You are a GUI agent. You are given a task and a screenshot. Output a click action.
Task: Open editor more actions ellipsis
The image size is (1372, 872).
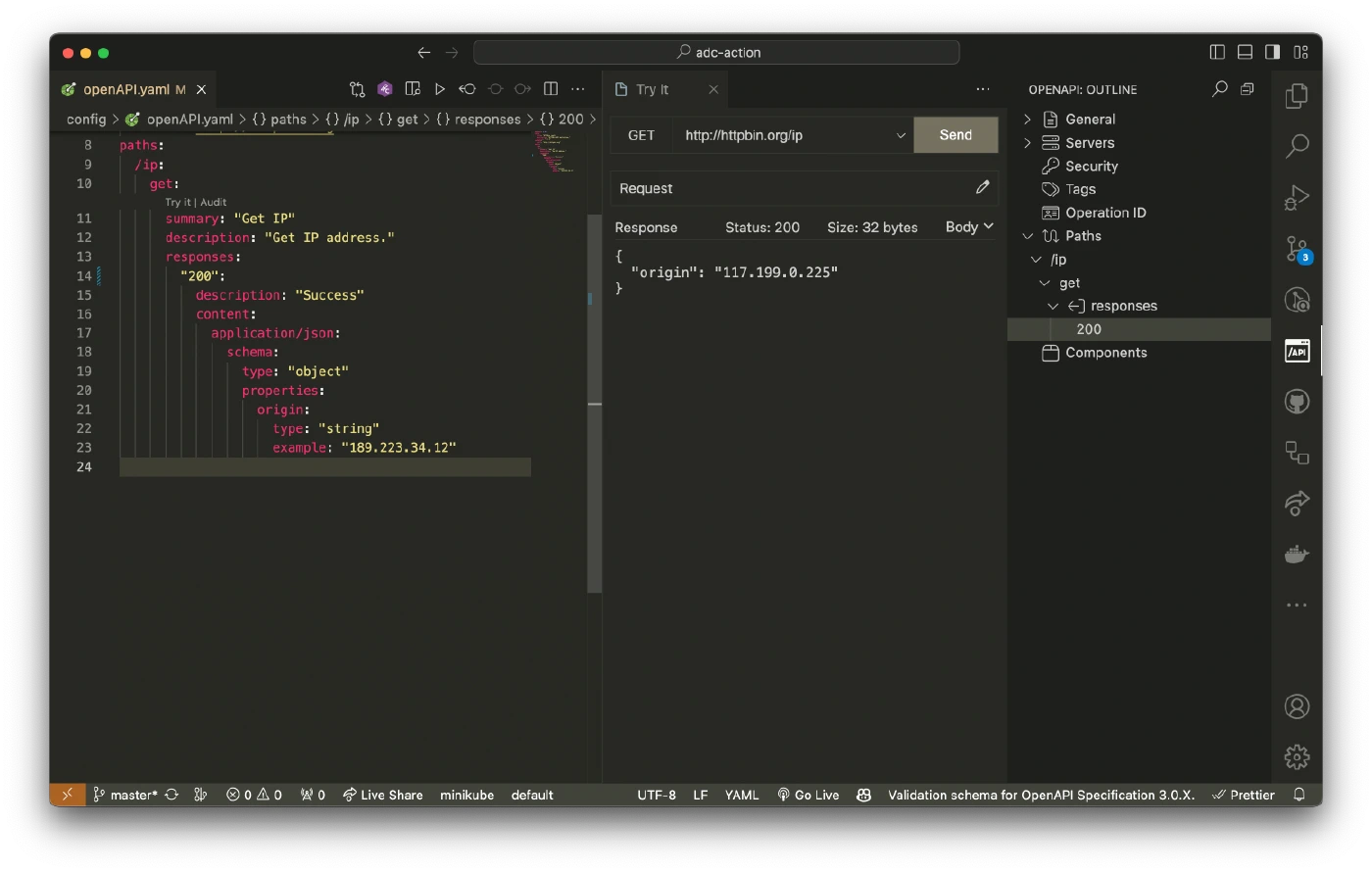(578, 89)
